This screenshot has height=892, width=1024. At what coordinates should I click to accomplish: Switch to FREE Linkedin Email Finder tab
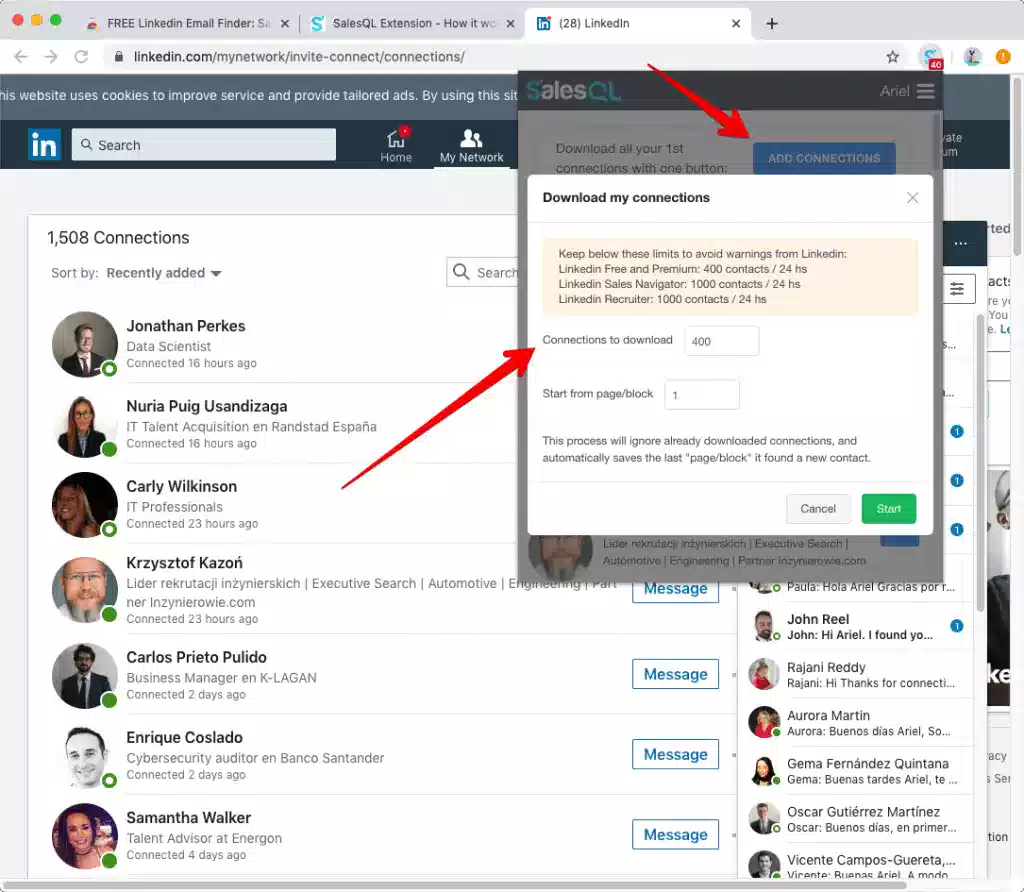pyautogui.click(x=187, y=24)
